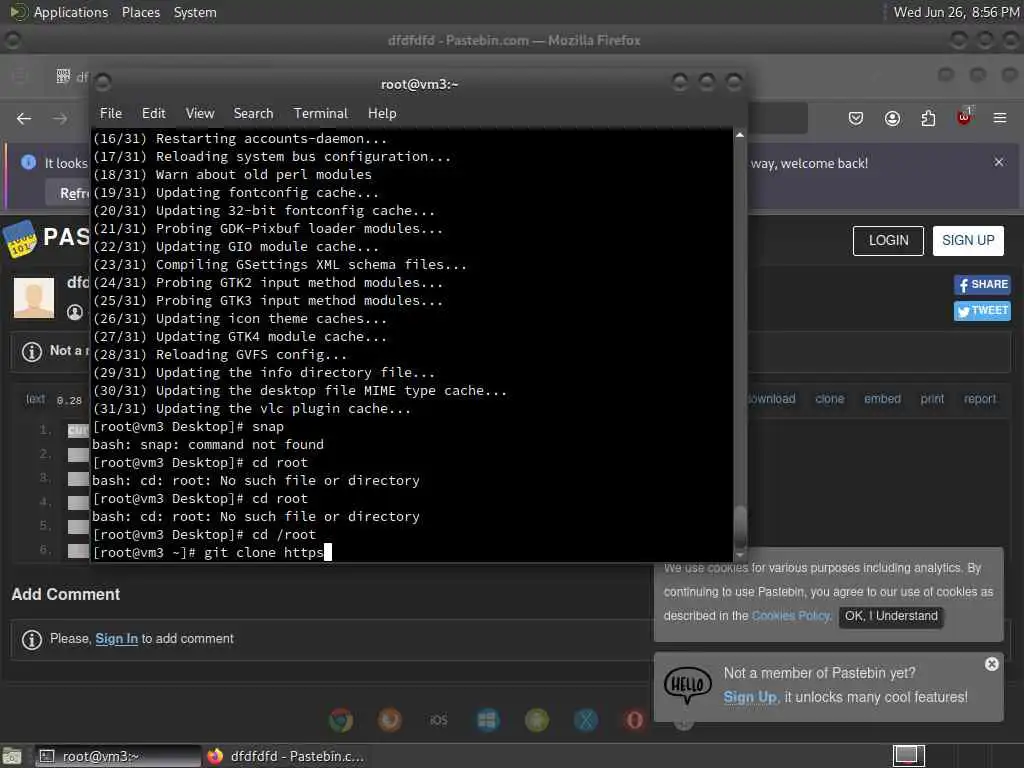Click the paste author avatar thumbnail
Screen dimensions: 1024x768
(34, 298)
